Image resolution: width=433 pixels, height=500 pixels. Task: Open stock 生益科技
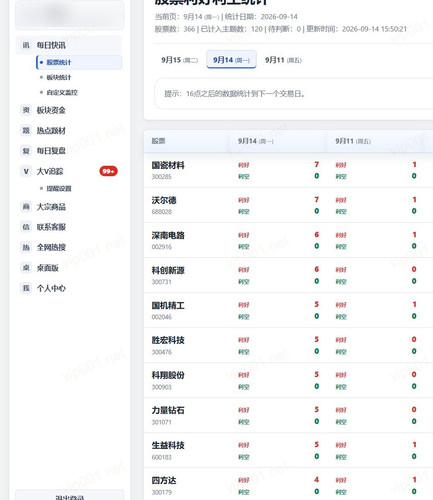click(x=168, y=445)
